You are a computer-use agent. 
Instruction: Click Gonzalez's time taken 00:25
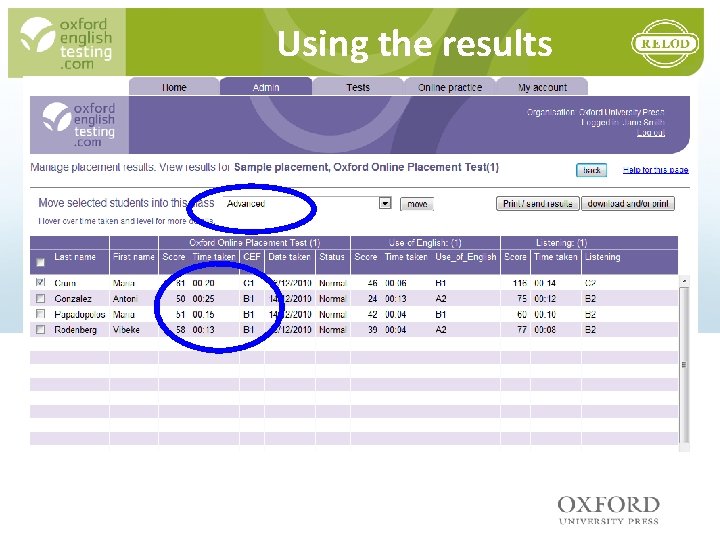click(x=203, y=298)
